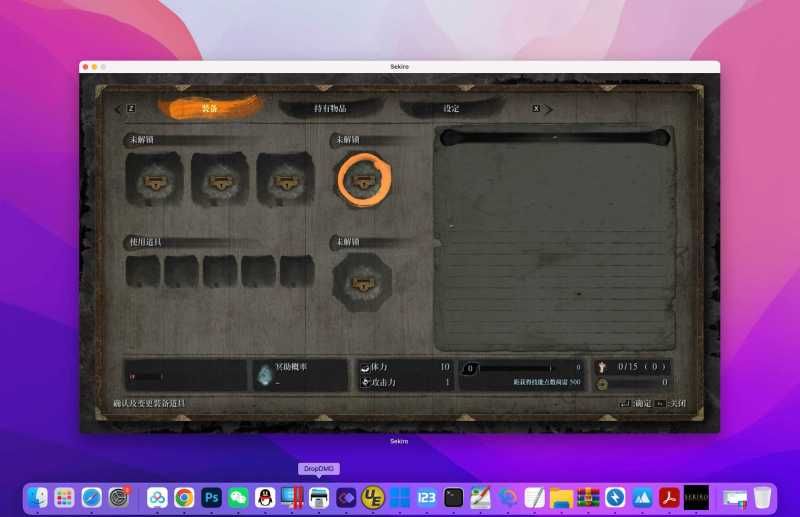
Task: Select the fifth empty use item slot
Action: point(297,270)
